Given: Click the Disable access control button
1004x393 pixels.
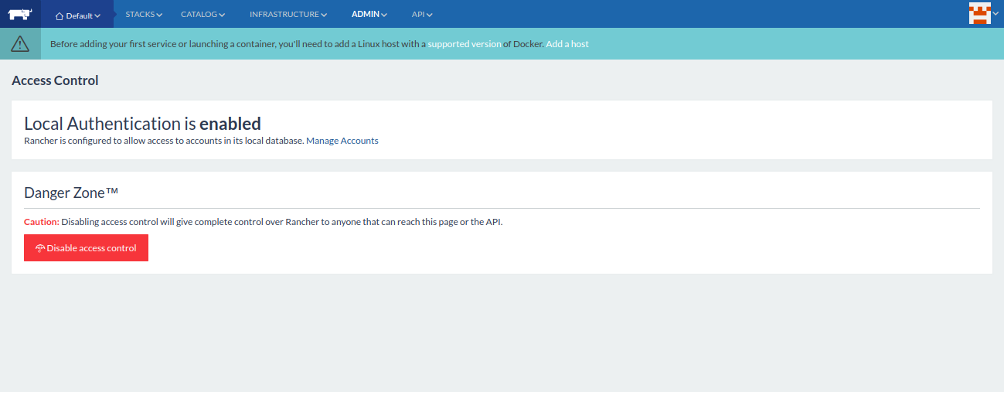Looking at the screenshot, I should tap(86, 248).
